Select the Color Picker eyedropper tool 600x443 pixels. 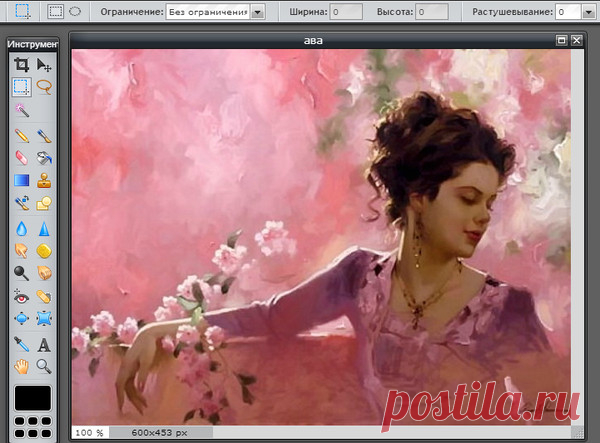pos(21,344)
